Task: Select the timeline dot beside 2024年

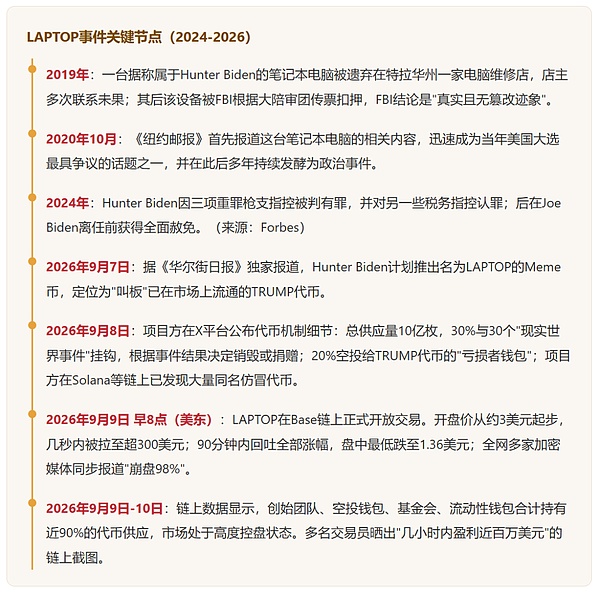Action: [x=32, y=197]
